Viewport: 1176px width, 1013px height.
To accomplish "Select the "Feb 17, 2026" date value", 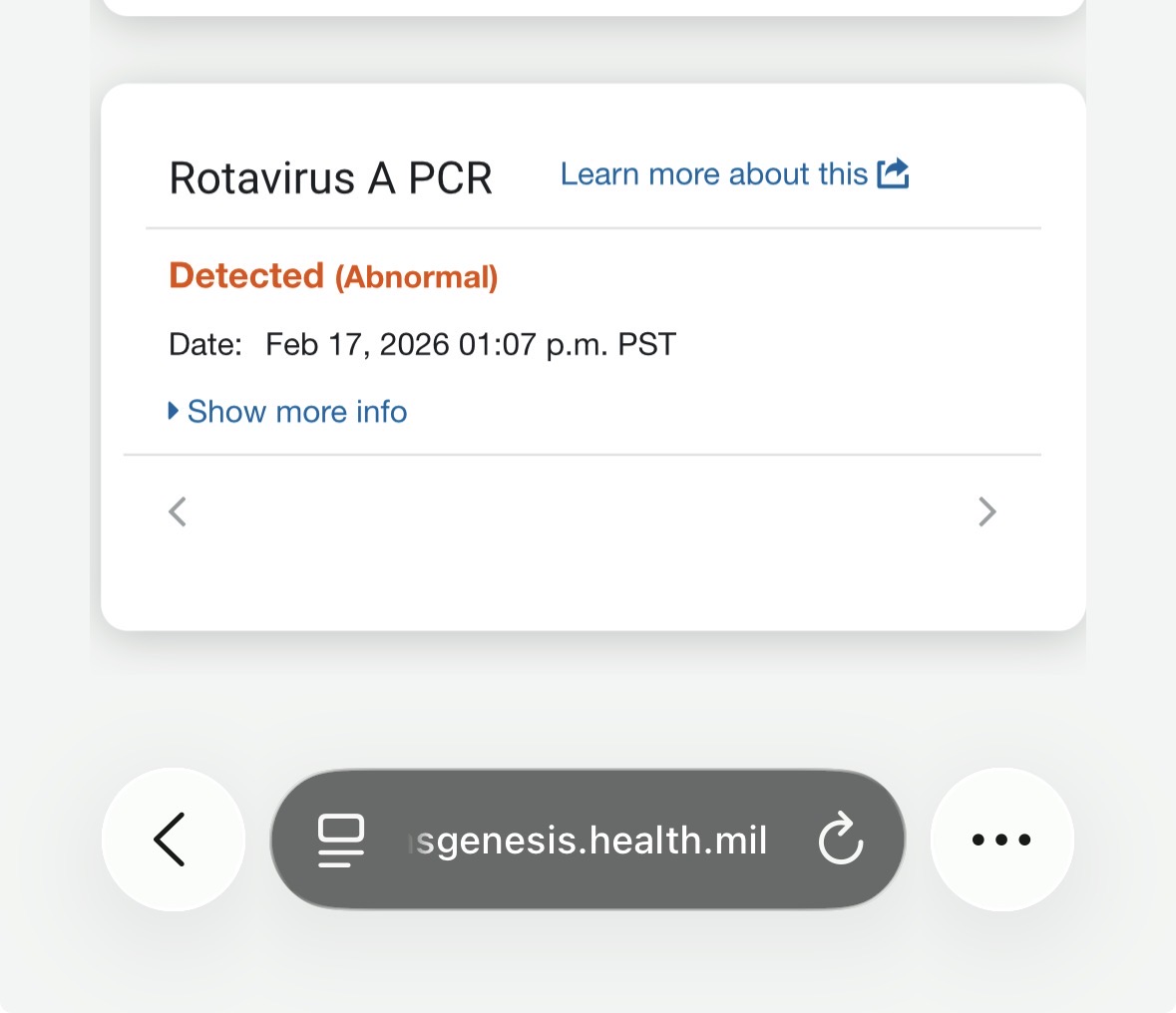I will 357,345.
